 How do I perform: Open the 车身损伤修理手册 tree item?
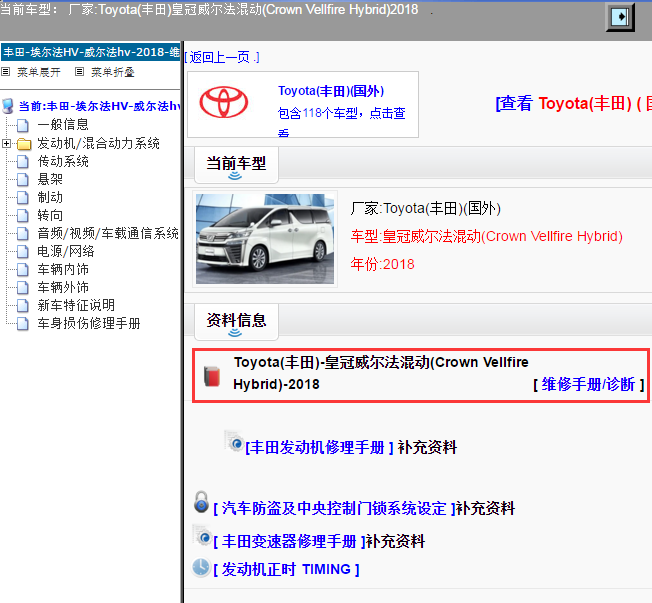(89, 323)
